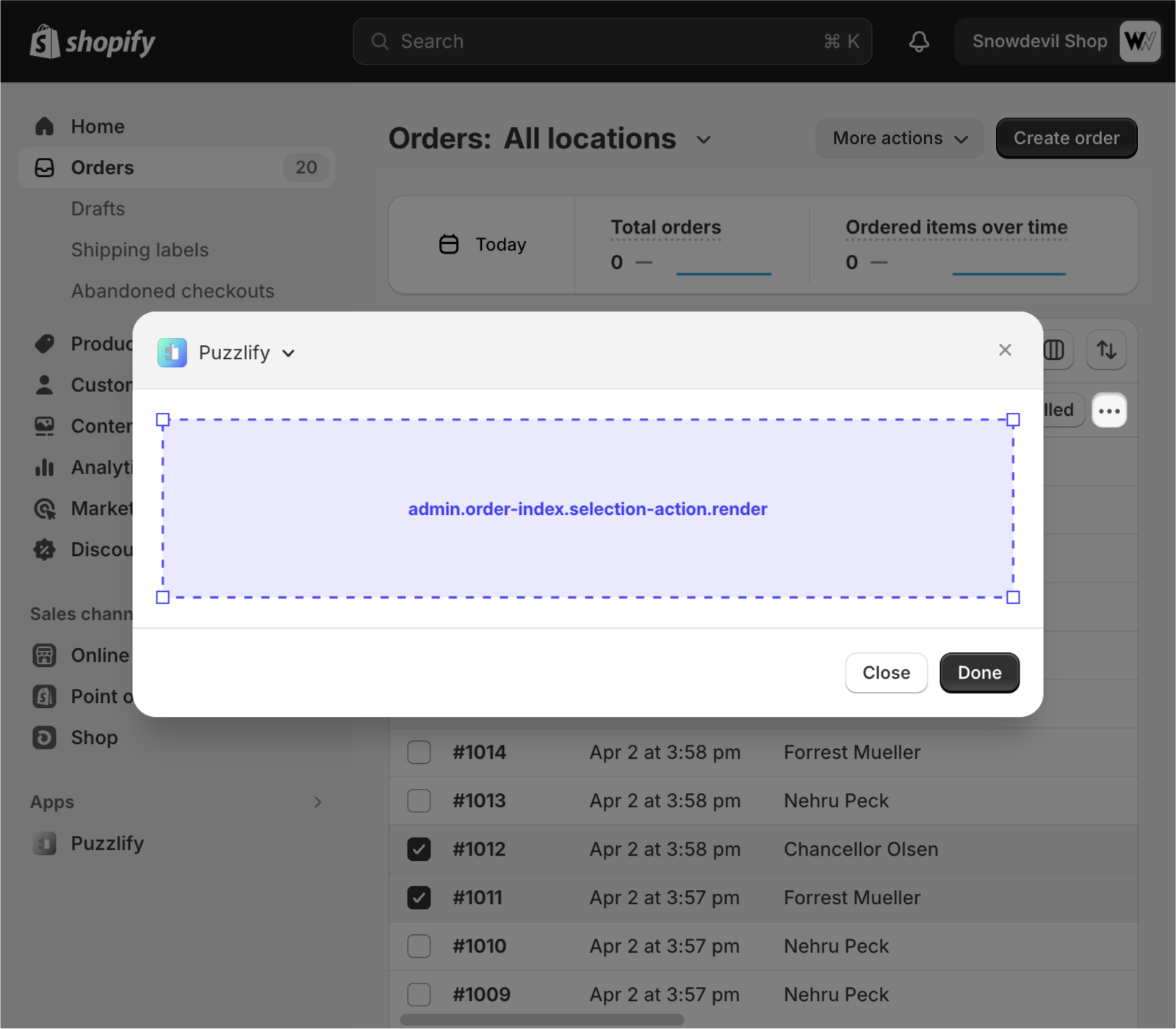Viewport: 1176px width, 1029px height.
Task: Open the All locations dropdown
Action: pyautogui.click(x=703, y=140)
